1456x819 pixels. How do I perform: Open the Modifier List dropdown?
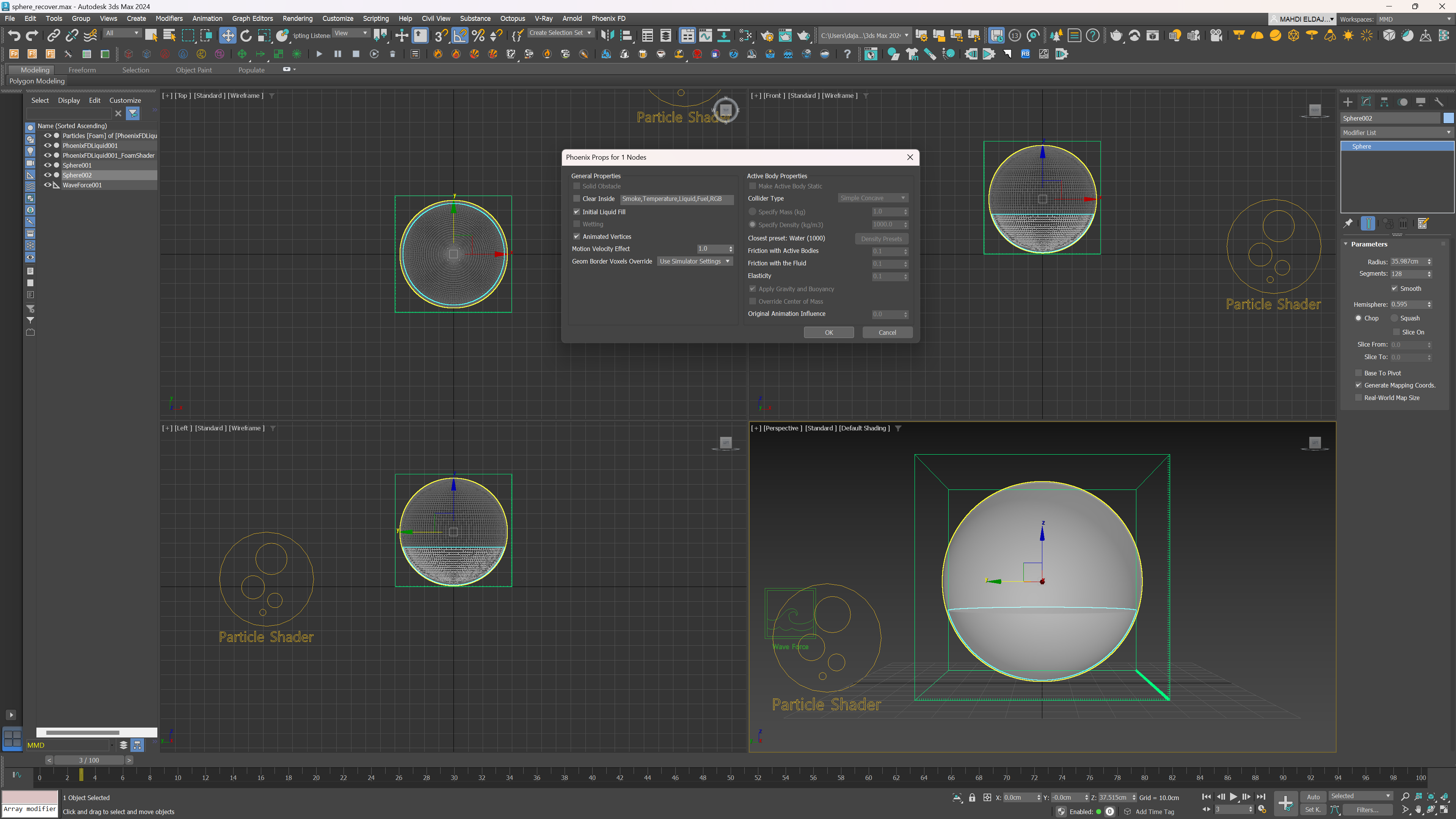click(x=1397, y=132)
